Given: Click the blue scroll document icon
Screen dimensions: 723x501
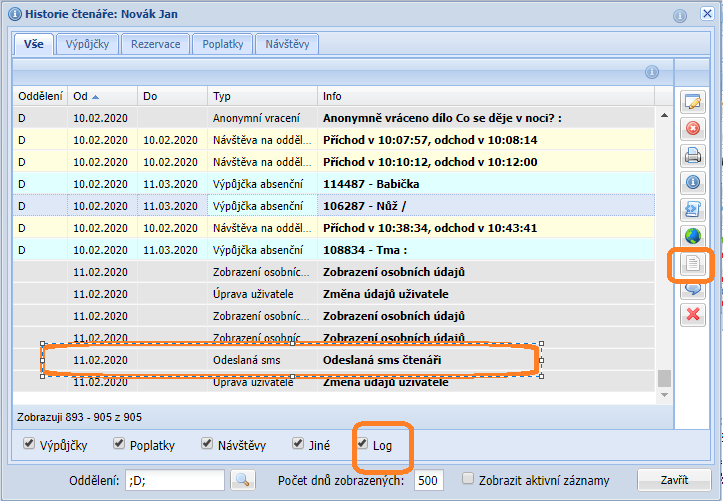Looking at the screenshot, I should point(692,210).
